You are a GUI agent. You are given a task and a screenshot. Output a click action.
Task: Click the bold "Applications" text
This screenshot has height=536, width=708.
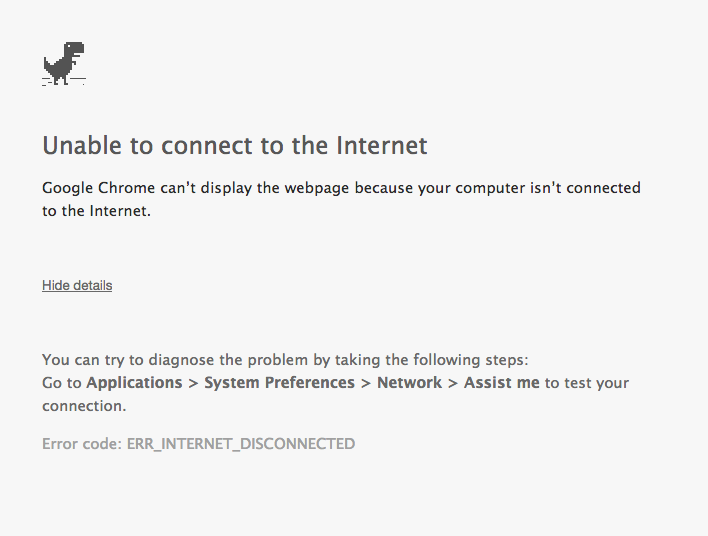pyautogui.click(x=134, y=383)
